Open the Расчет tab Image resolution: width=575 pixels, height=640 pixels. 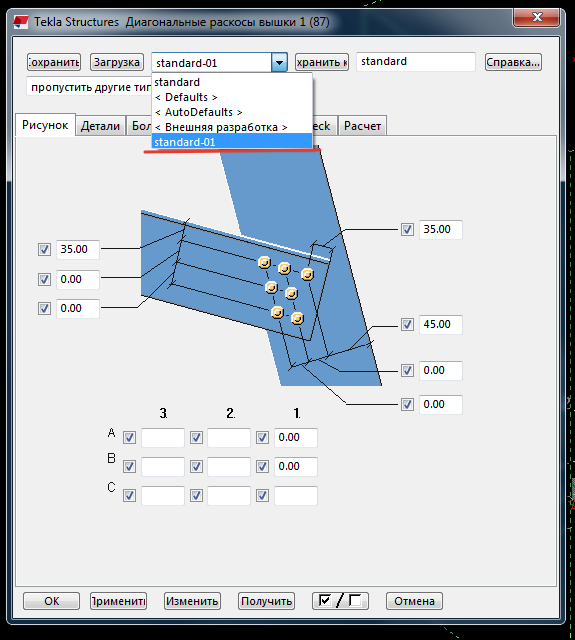coord(362,126)
